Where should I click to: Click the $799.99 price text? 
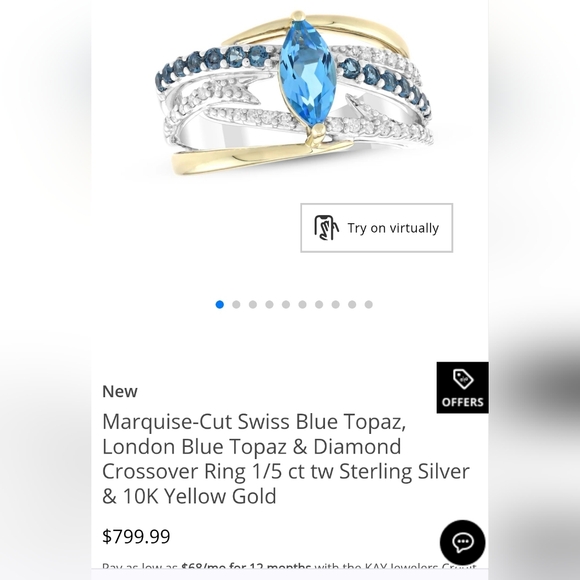pyautogui.click(x=136, y=536)
